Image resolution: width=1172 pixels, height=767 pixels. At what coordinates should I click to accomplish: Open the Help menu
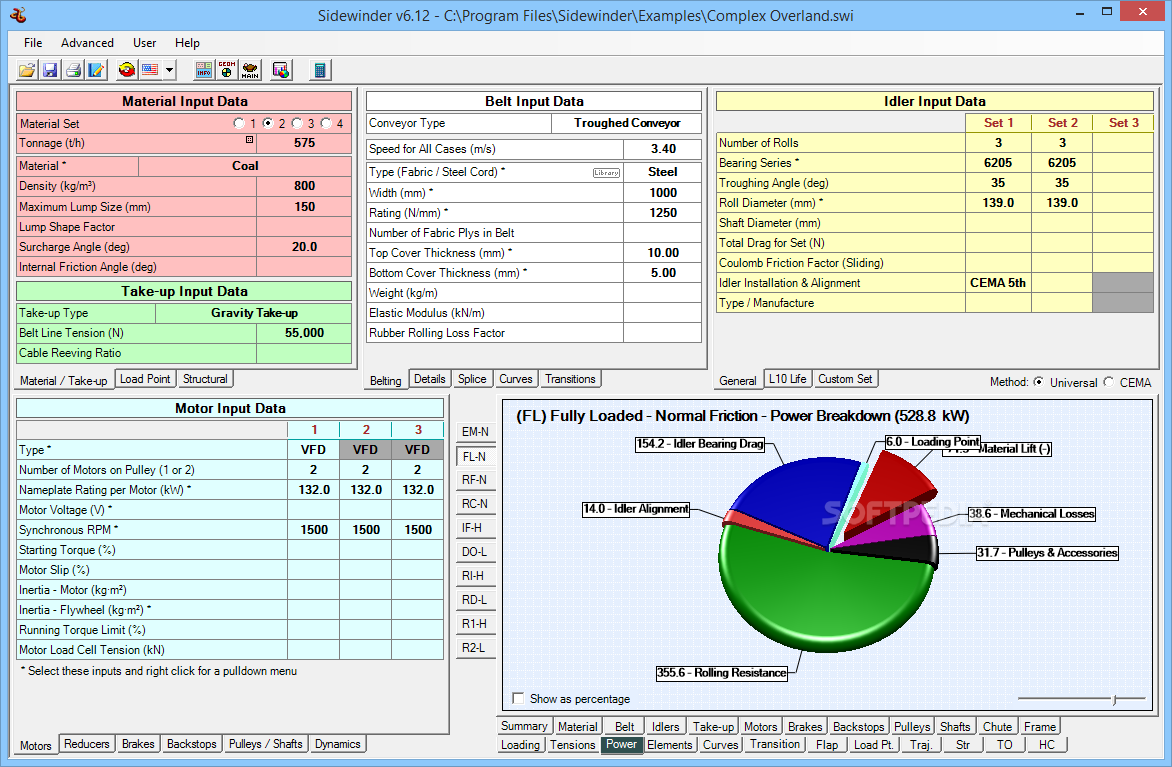point(187,43)
